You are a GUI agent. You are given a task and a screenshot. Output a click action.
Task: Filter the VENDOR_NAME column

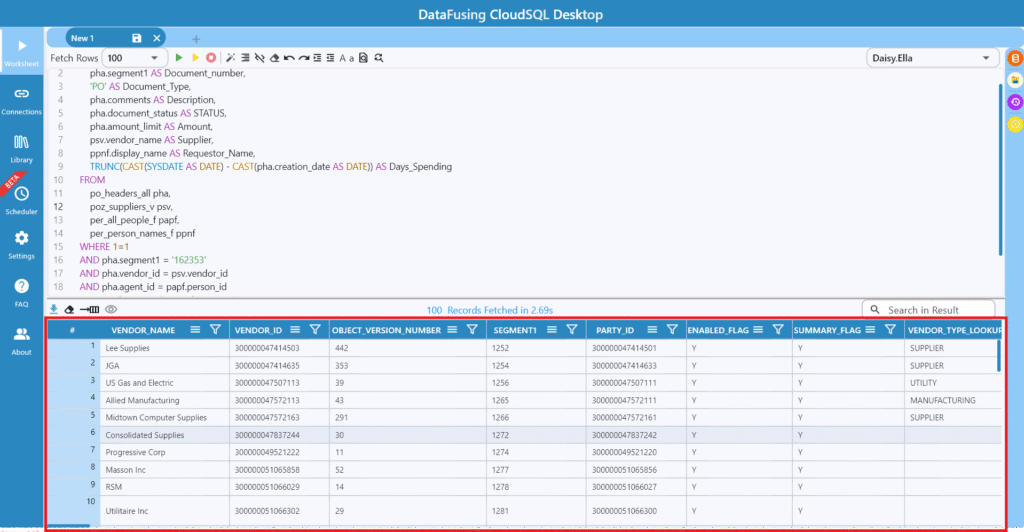click(215, 330)
